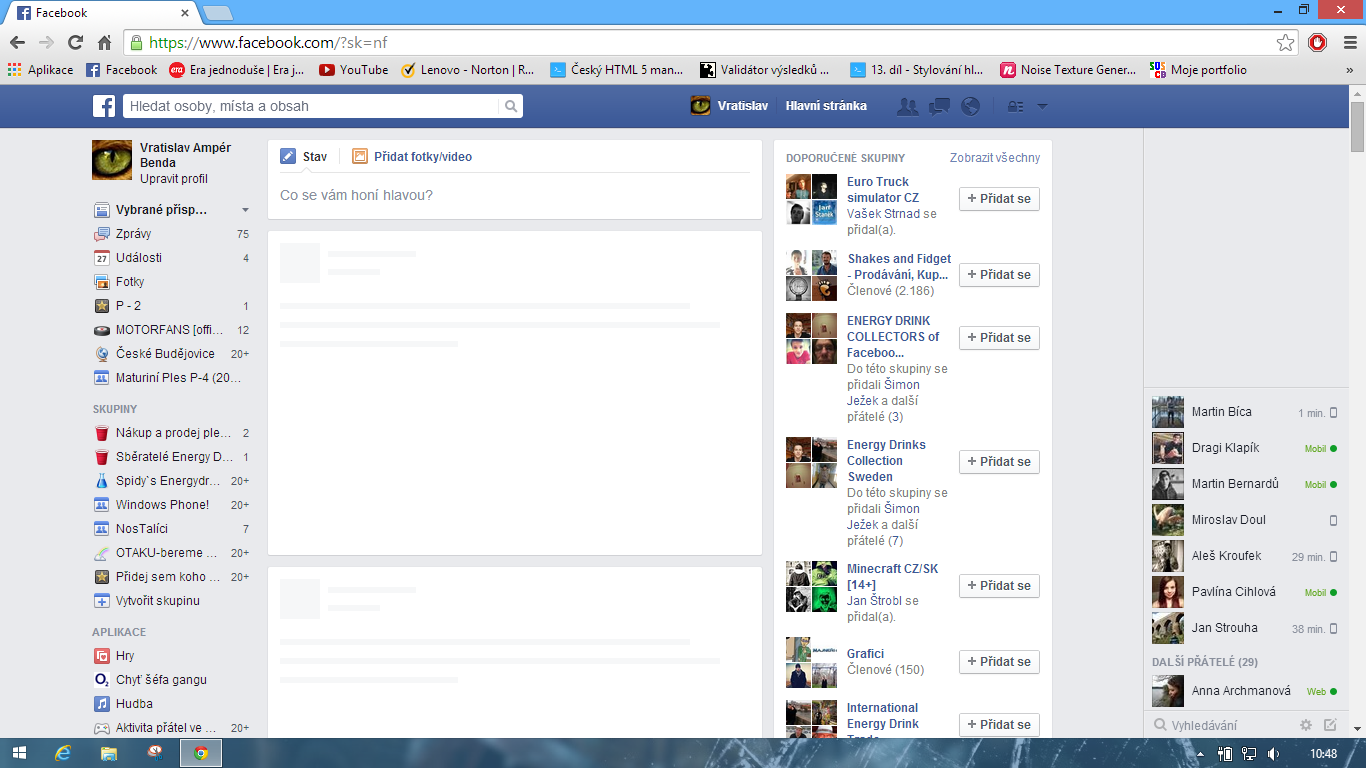Expand bookmarks overflow chevron
Image resolution: width=1366 pixels, height=768 pixels.
click(x=1350, y=70)
